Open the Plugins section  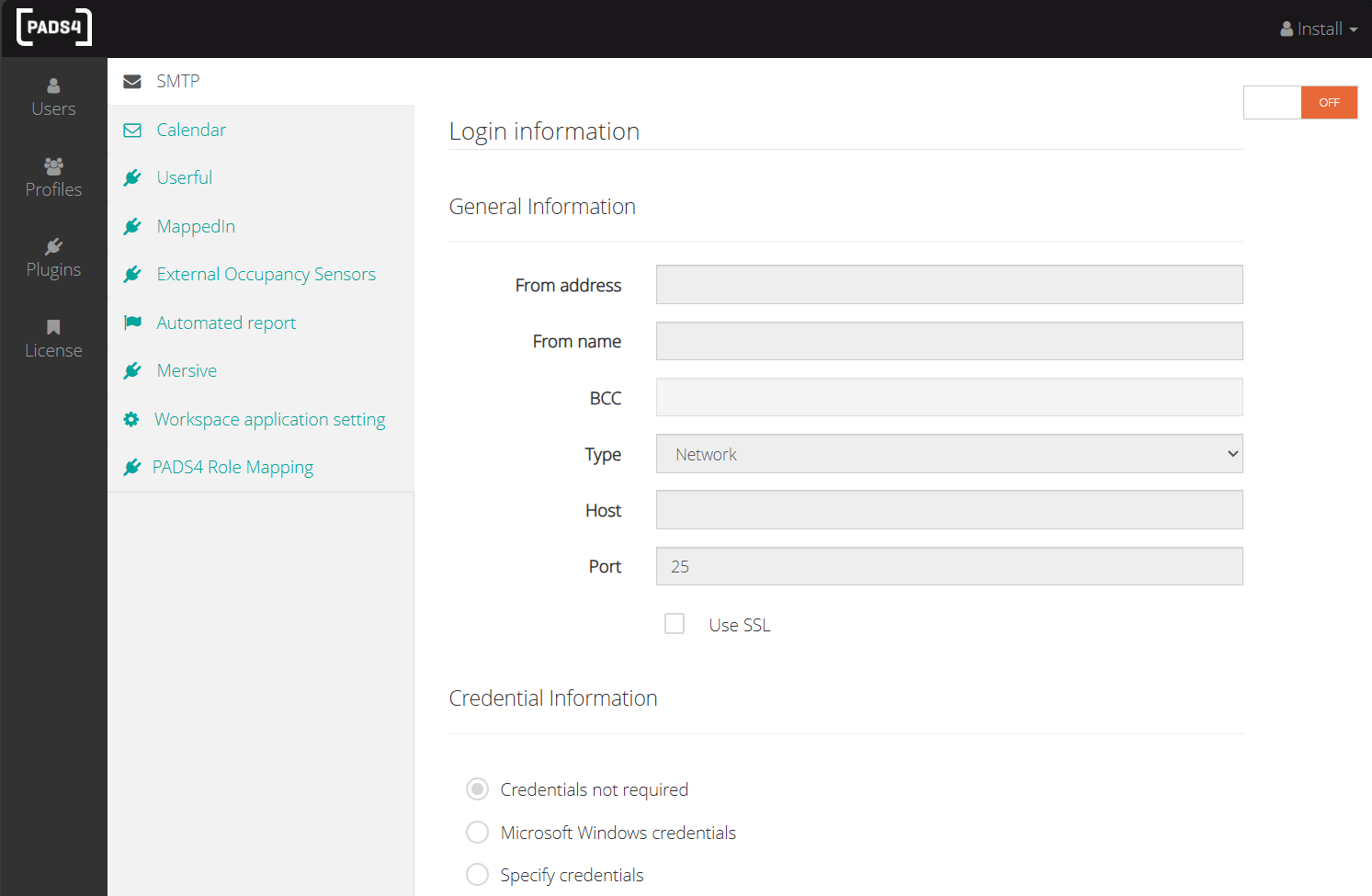(x=53, y=256)
